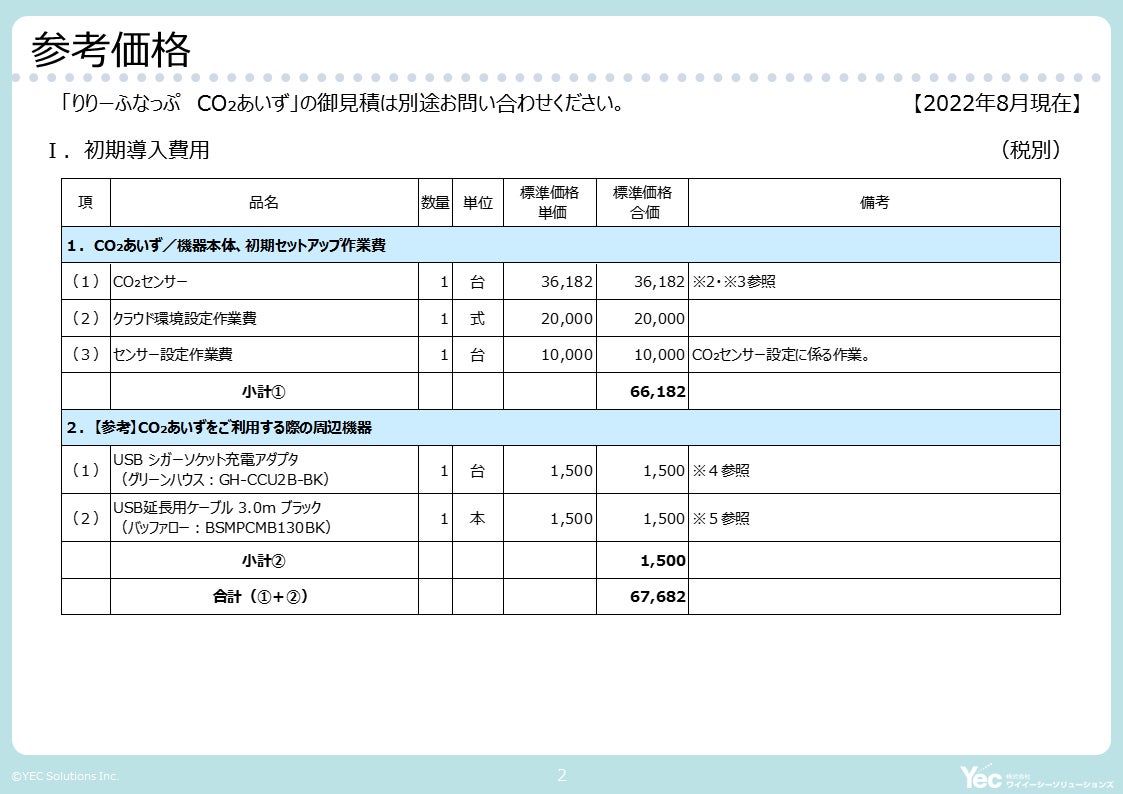Select the 【2022年8月現在】 date text
Viewport: 1123px width, 794px height.
click(x=996, y=103)
